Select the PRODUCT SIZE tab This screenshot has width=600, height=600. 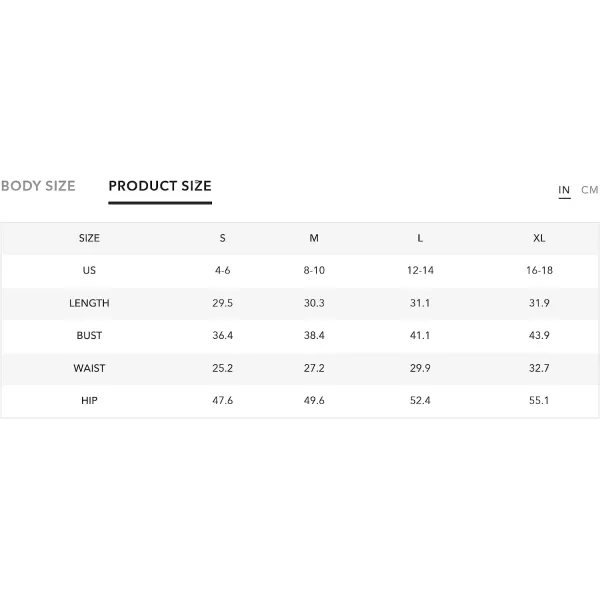[x=160, y=186]
